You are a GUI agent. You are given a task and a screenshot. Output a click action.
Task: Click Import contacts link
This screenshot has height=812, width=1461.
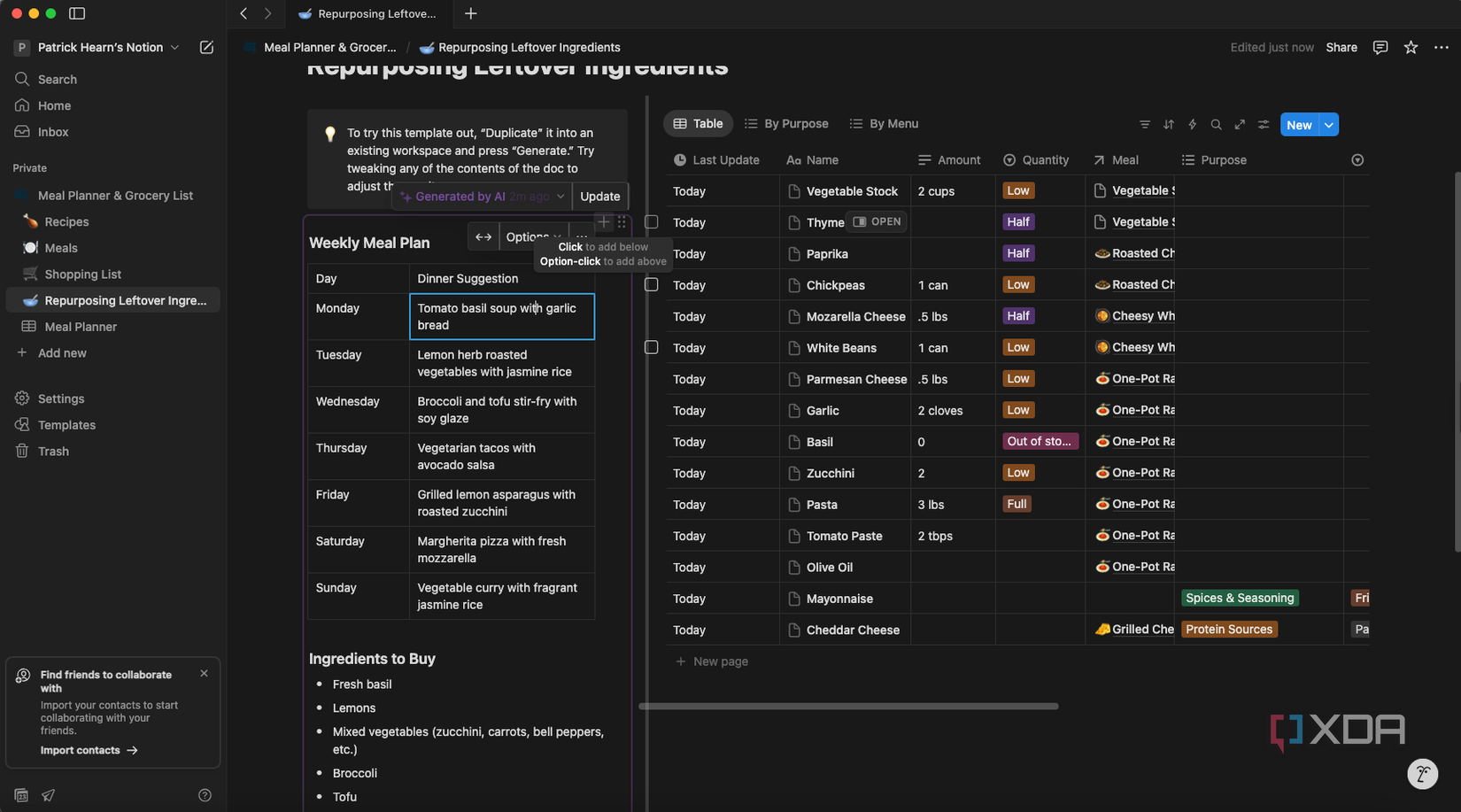(89, 750)
